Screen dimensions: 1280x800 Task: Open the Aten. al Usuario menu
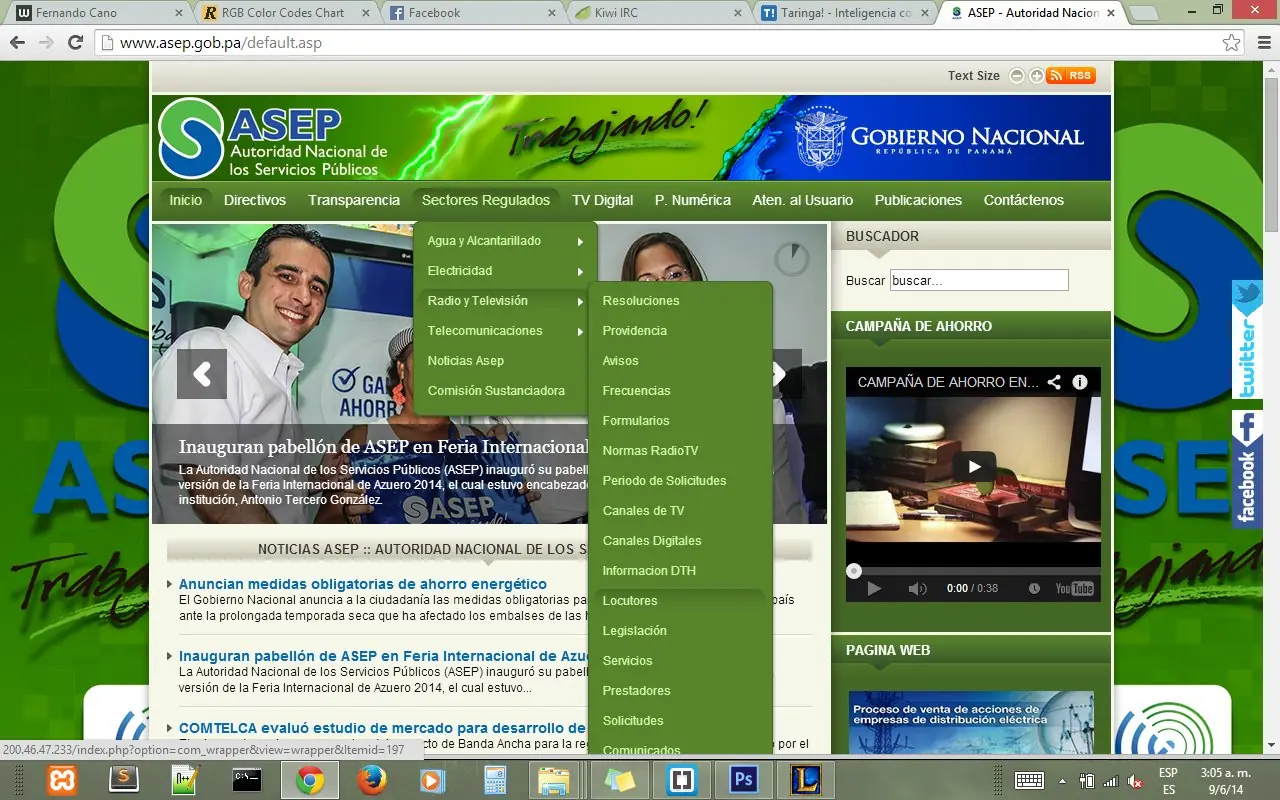coord(803,200)
